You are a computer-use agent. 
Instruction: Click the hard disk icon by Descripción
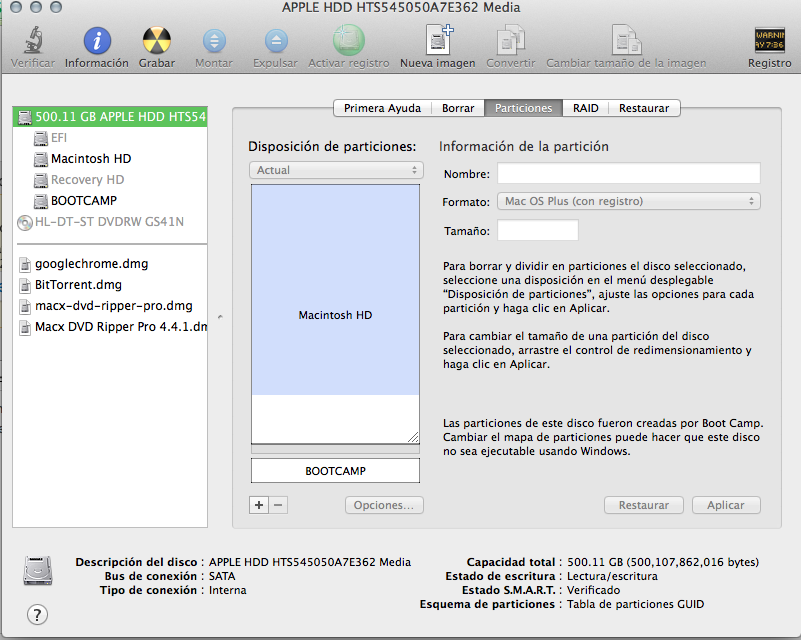(38, 570)
